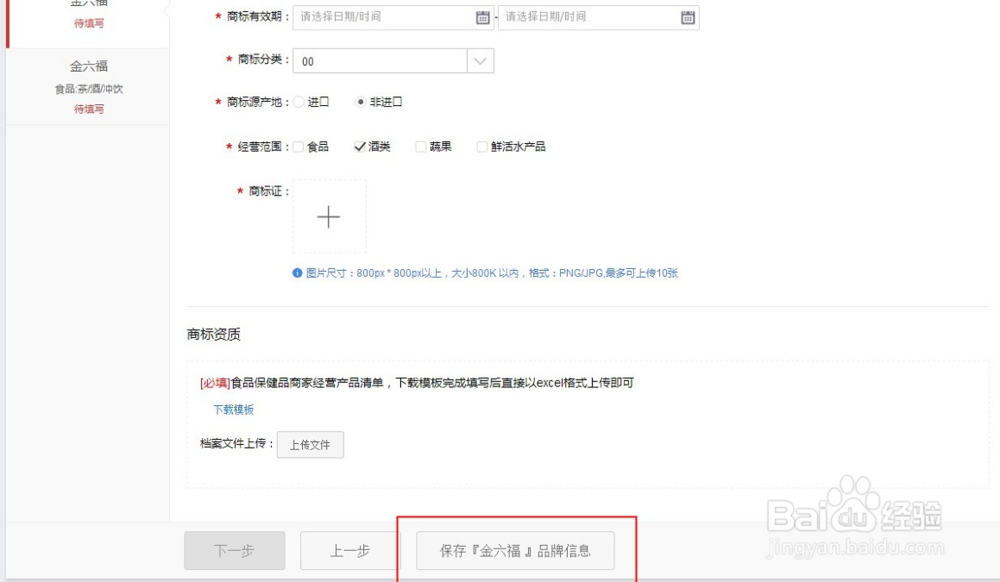Select the 非进口 radio button
The image size is (1000, 582).
(360, 102)
